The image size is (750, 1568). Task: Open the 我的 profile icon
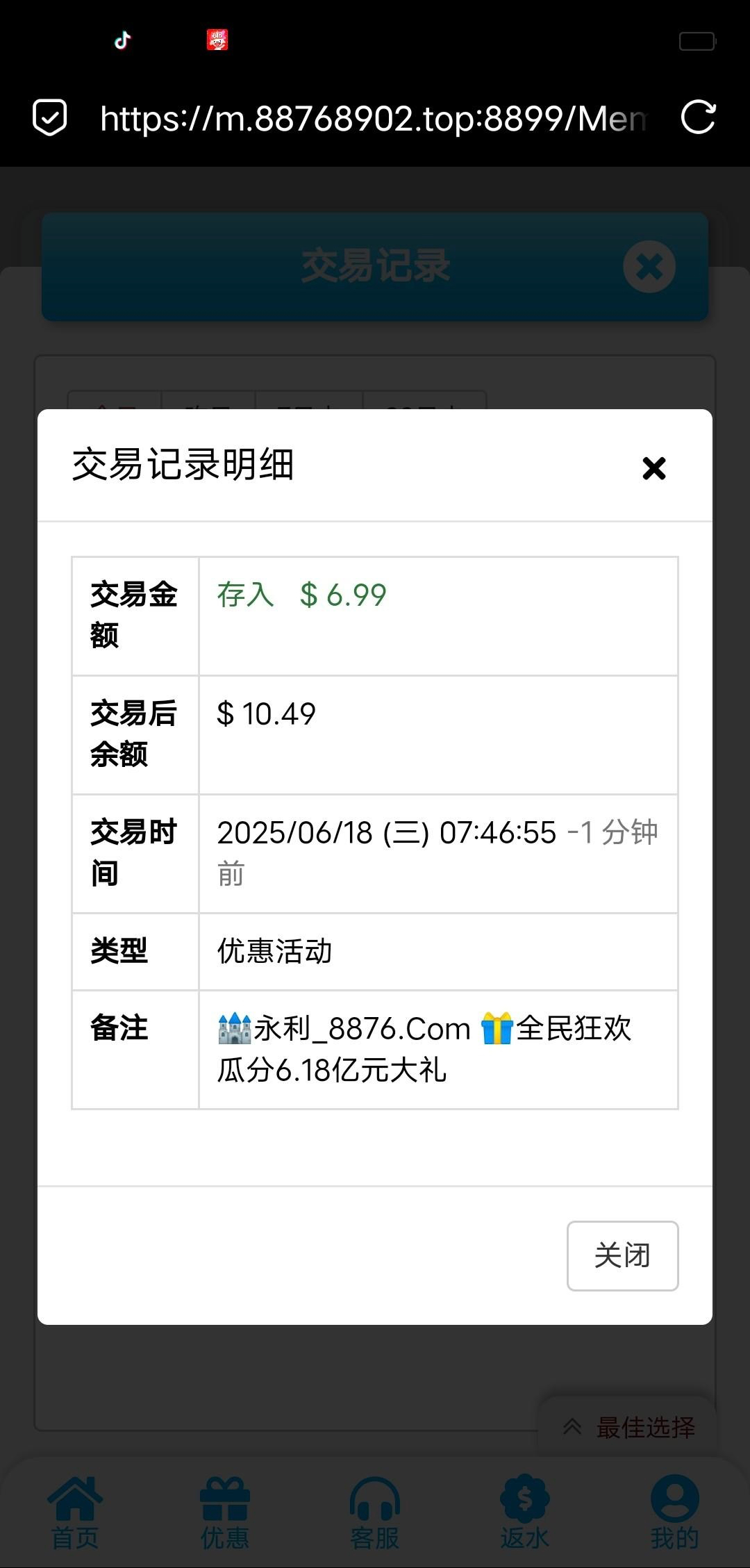(674, 1512)
